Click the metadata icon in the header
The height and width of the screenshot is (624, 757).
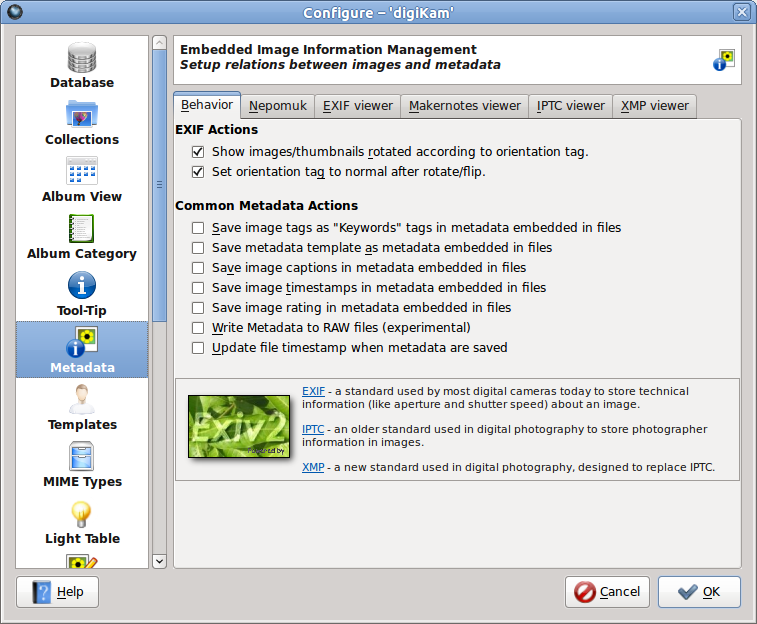tap(724, 60)
